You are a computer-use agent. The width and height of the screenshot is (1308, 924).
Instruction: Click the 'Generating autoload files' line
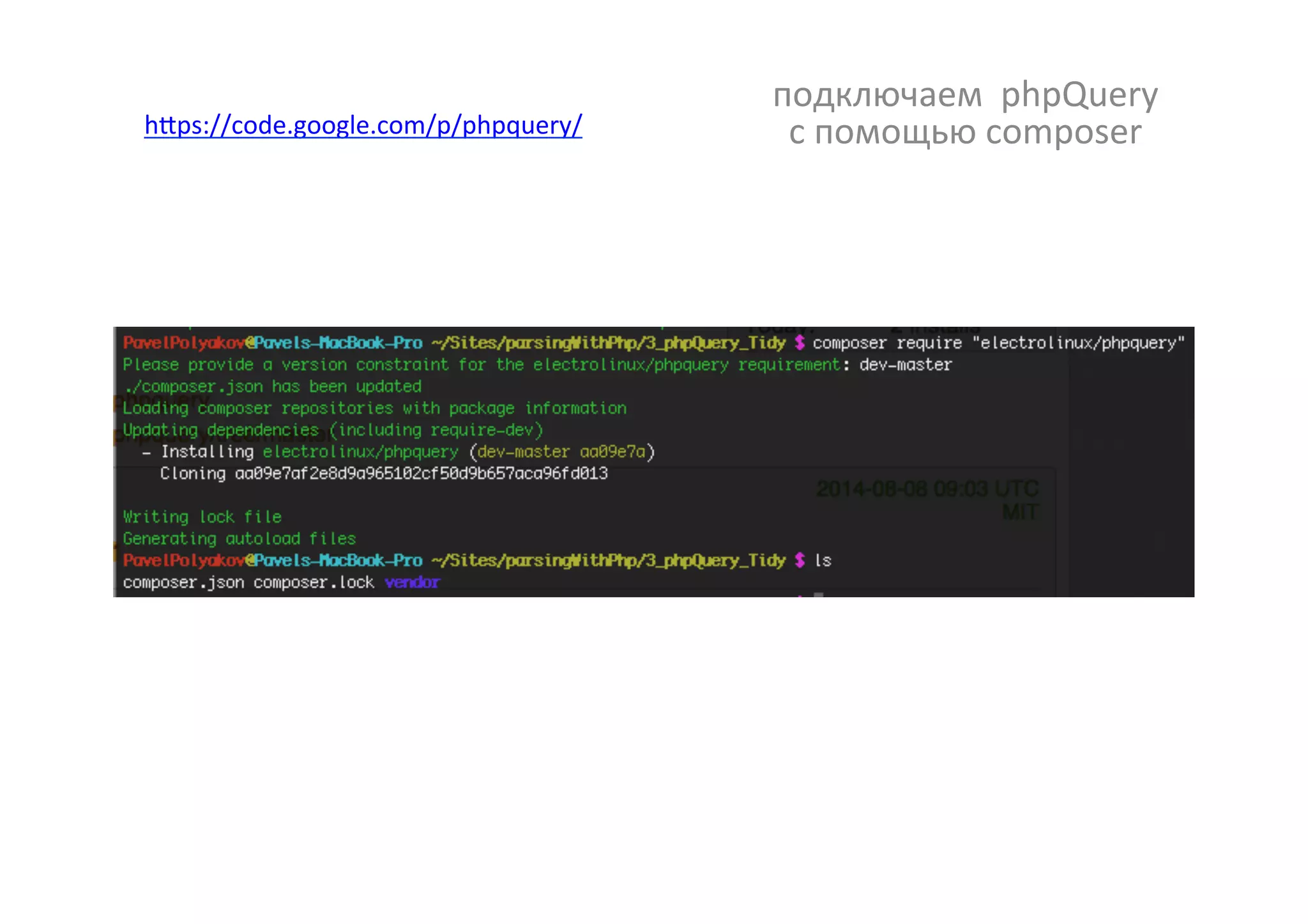(x=239, y=539)
